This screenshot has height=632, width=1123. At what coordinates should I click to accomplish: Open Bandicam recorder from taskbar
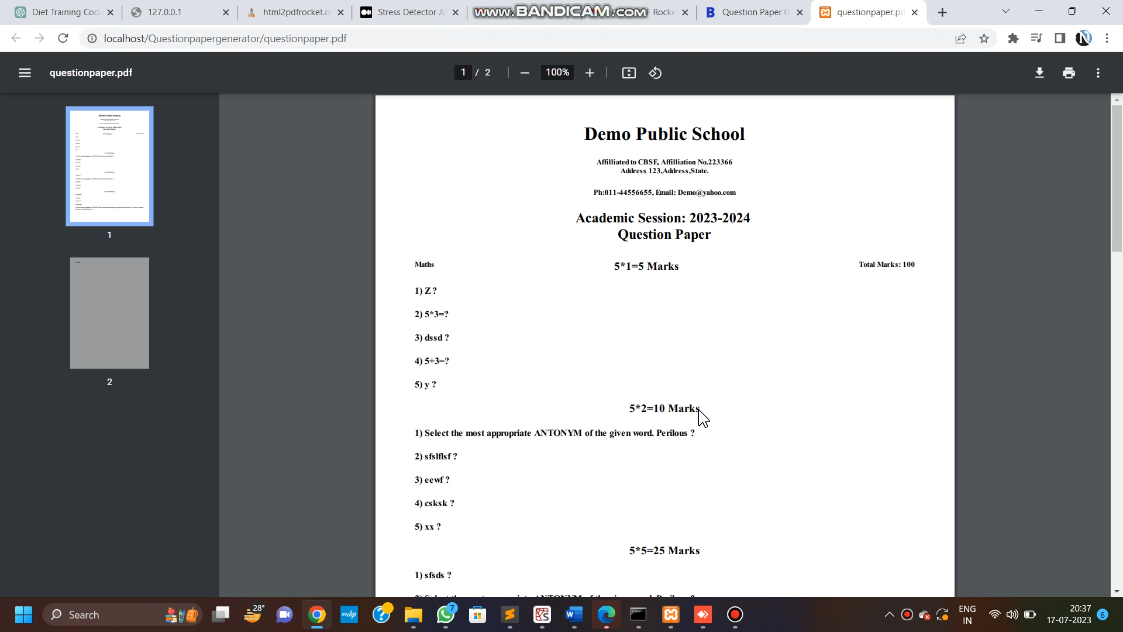(x=735, y=615)
